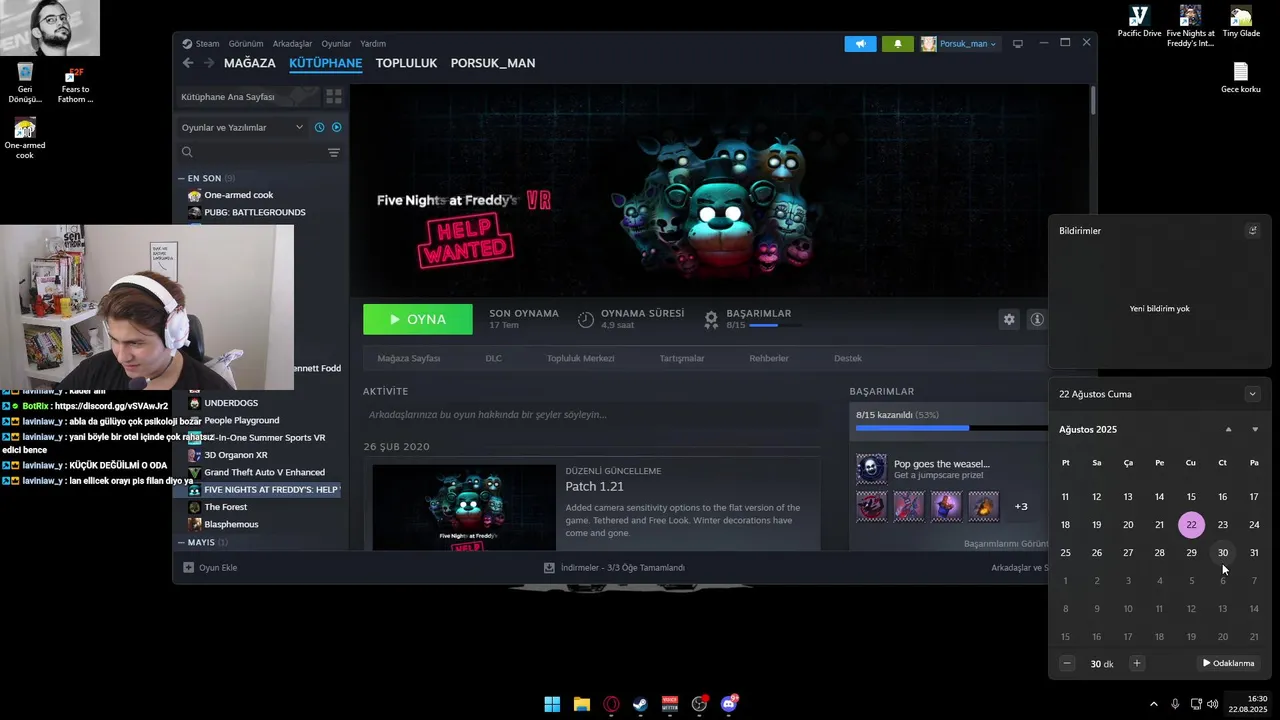Select PUBG: BATTLEGROUNDS in library list
This screenshot has width=1280, height=720.
(254, 212)
